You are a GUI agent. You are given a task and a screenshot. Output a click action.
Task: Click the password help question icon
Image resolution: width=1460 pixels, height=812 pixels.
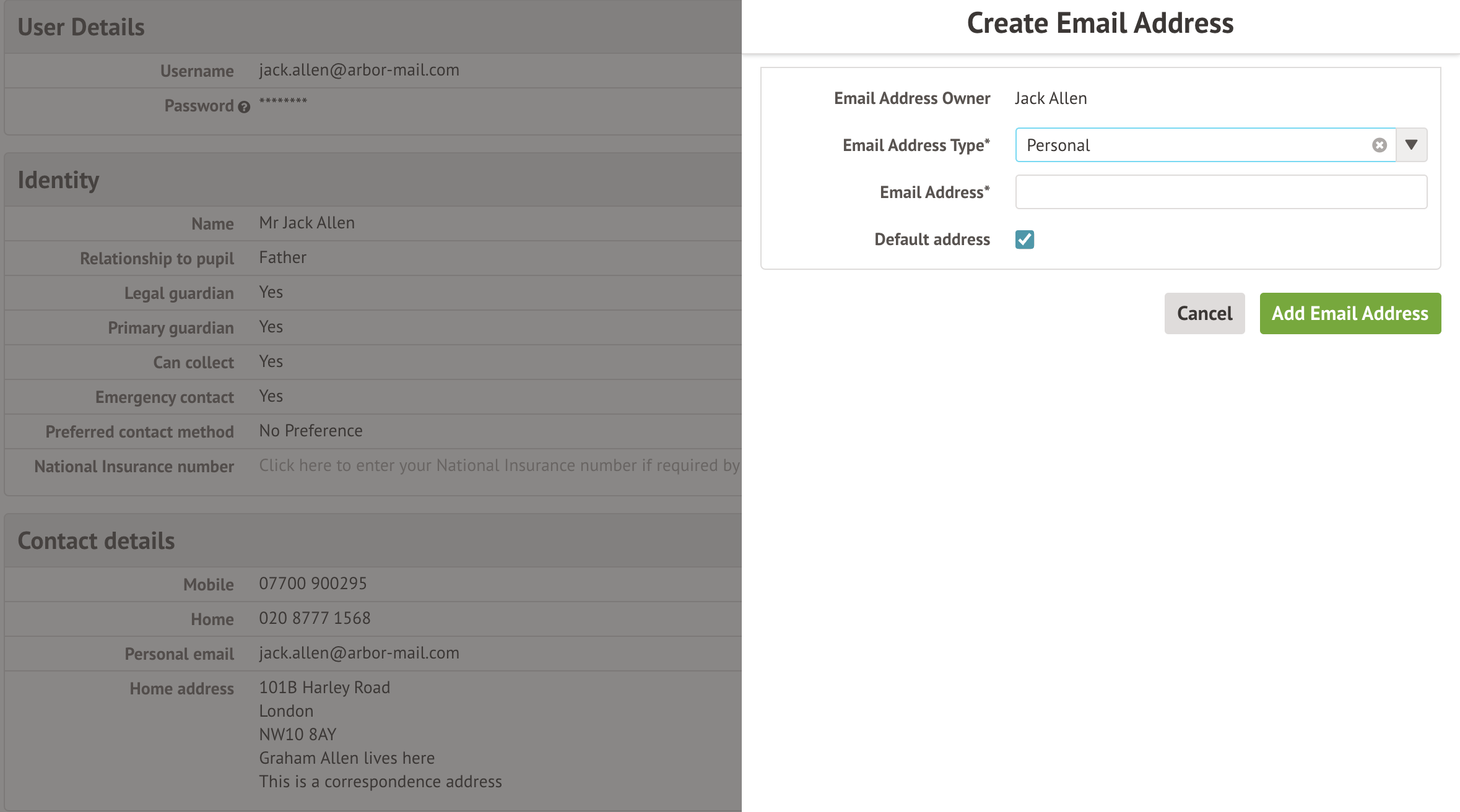pos(244,107)
